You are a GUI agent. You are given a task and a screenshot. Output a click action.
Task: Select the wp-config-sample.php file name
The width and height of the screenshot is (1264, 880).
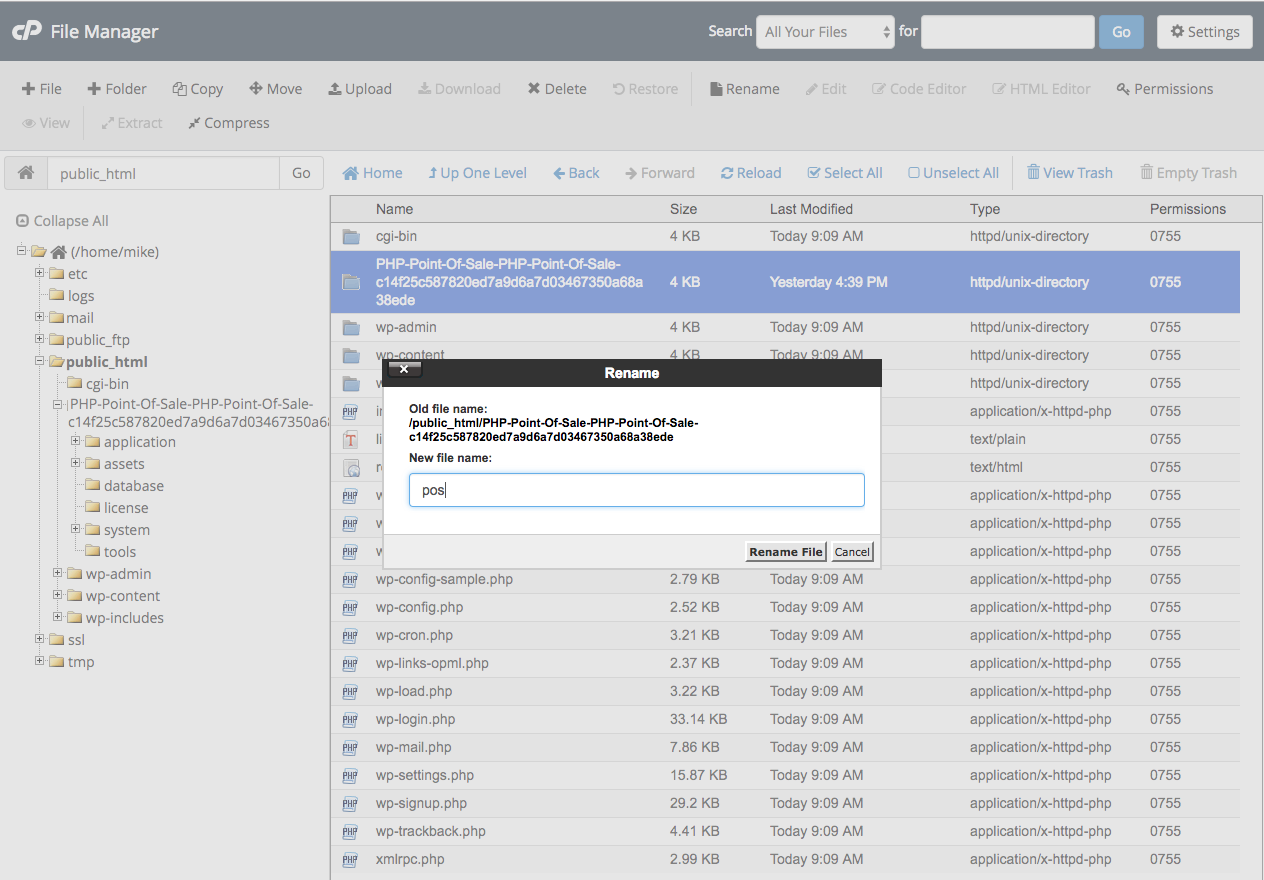(x=444, y=579)
